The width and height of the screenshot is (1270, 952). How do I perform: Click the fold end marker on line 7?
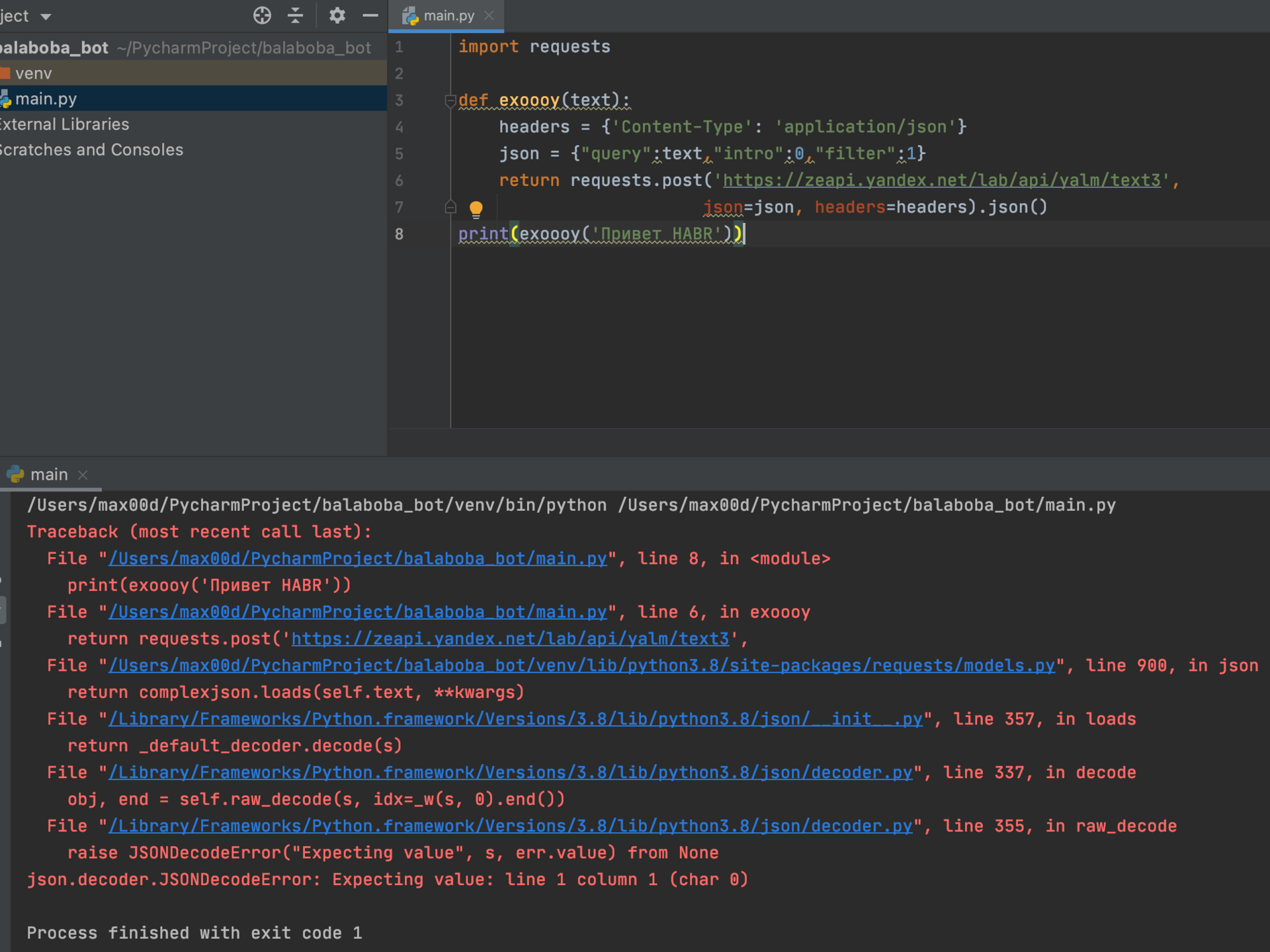tap(450, 207)
